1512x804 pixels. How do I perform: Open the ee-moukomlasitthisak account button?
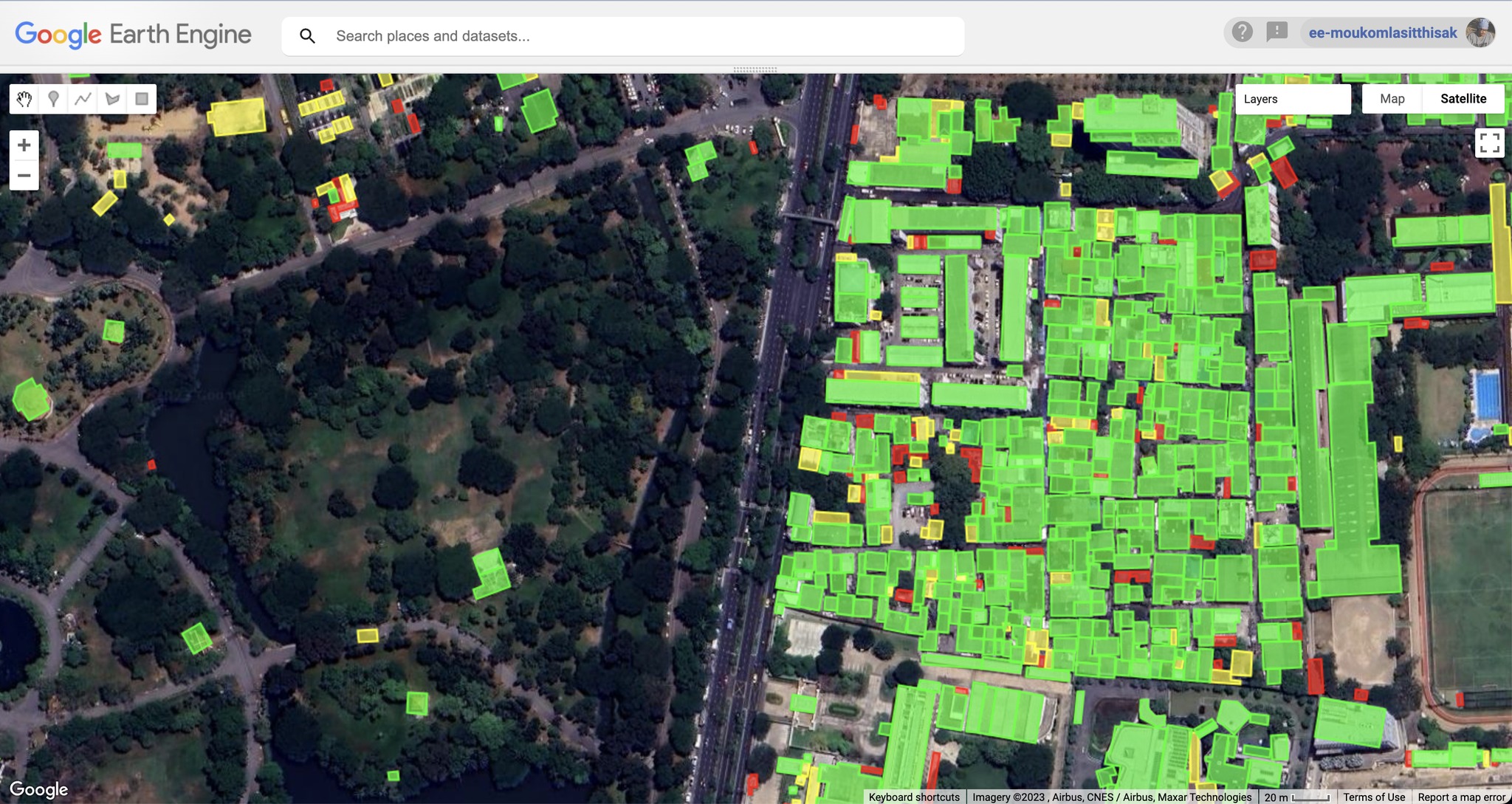coord(1383,32)
